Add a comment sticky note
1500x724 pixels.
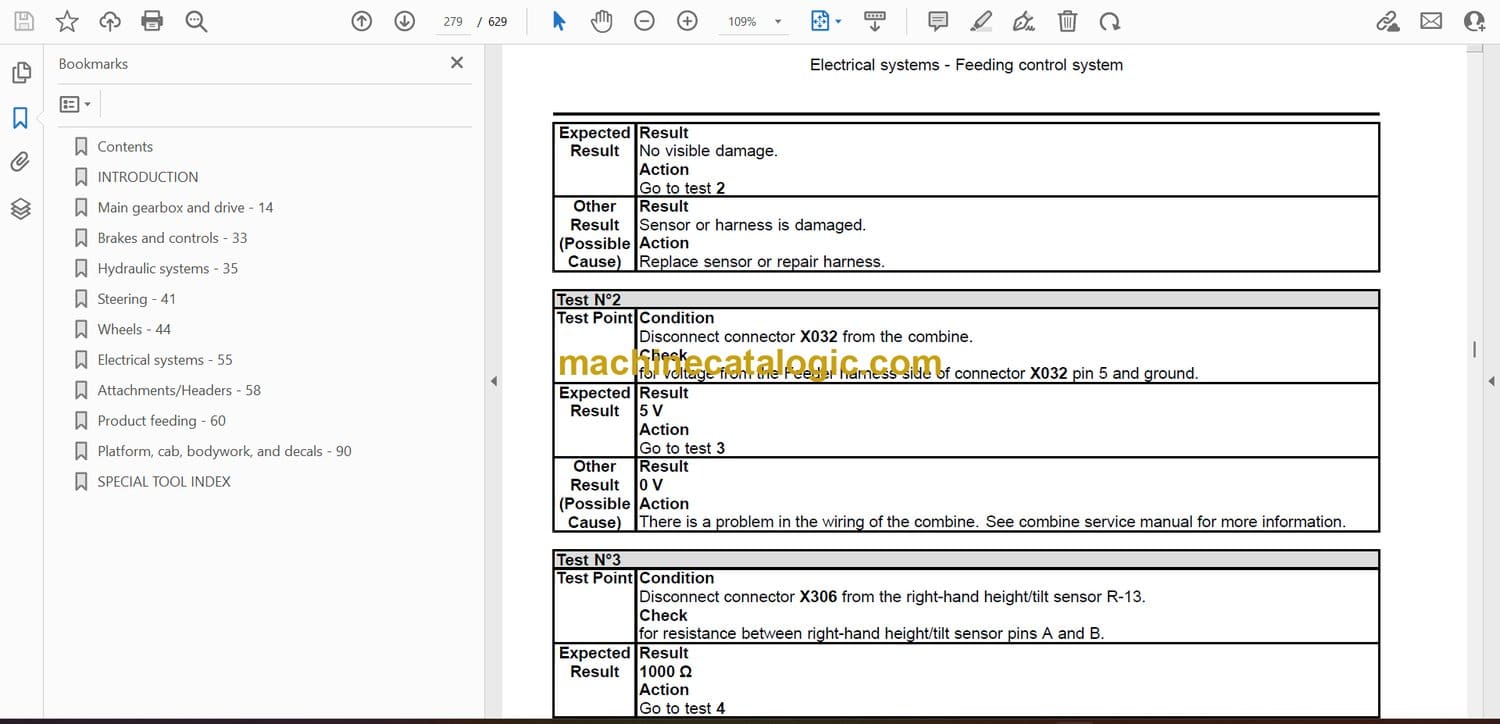pyautogui.click(x=938, y=21)
